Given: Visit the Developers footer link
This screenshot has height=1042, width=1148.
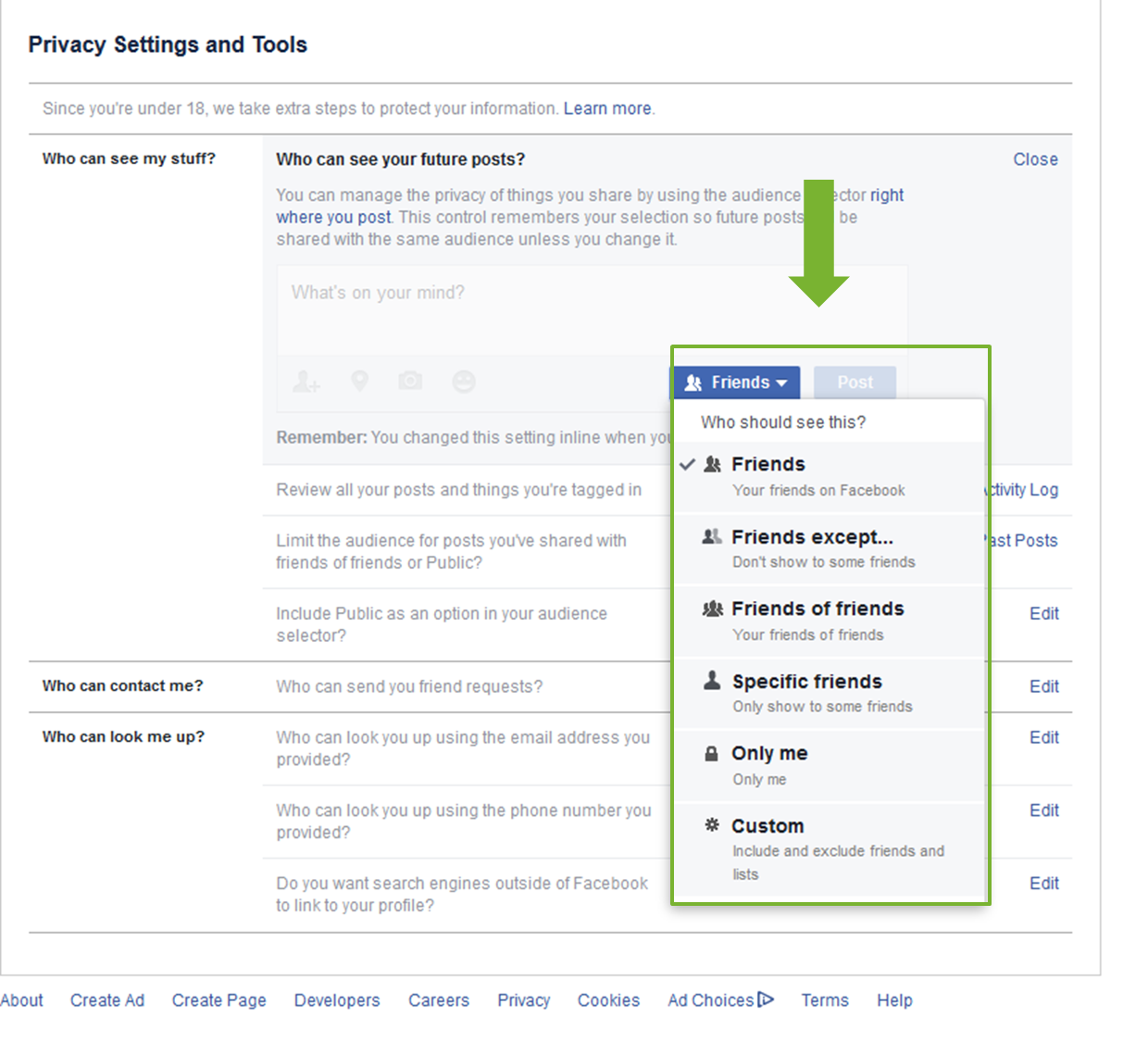Looking at the screenshot, I should [x=337, y=1000].
